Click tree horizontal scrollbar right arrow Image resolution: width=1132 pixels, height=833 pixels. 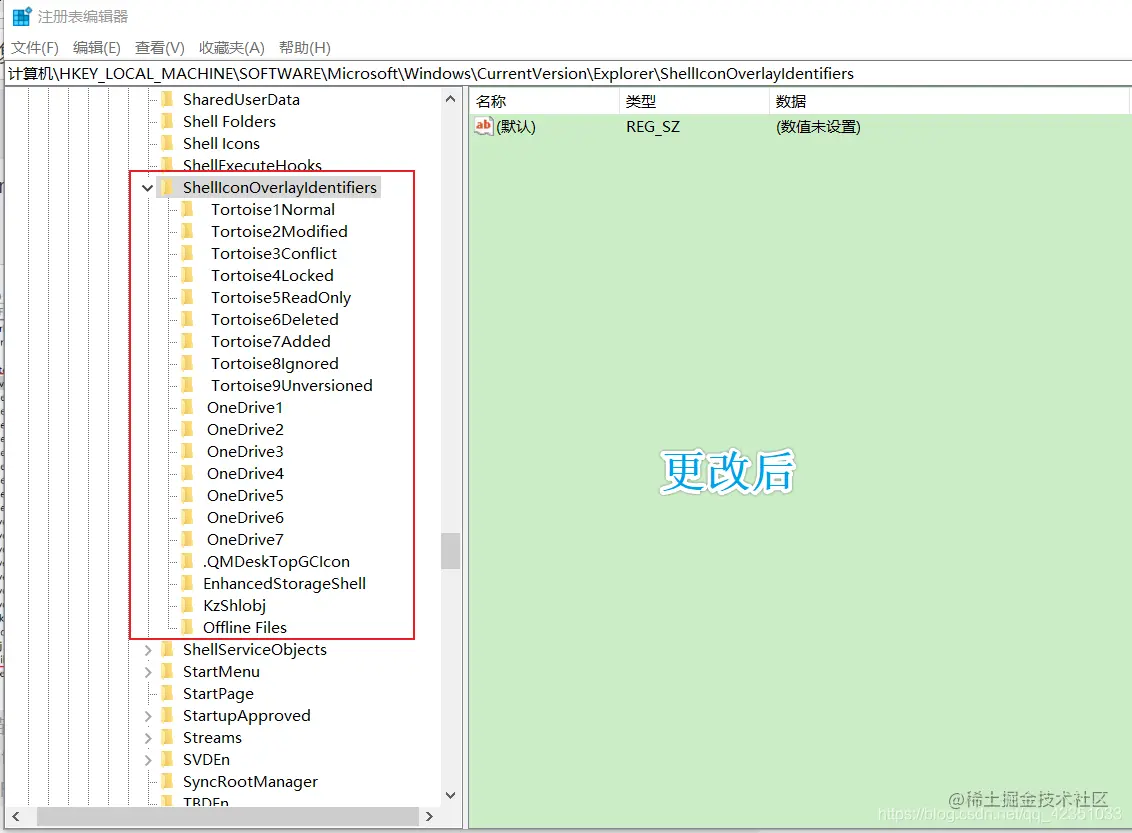pos(430,816)
